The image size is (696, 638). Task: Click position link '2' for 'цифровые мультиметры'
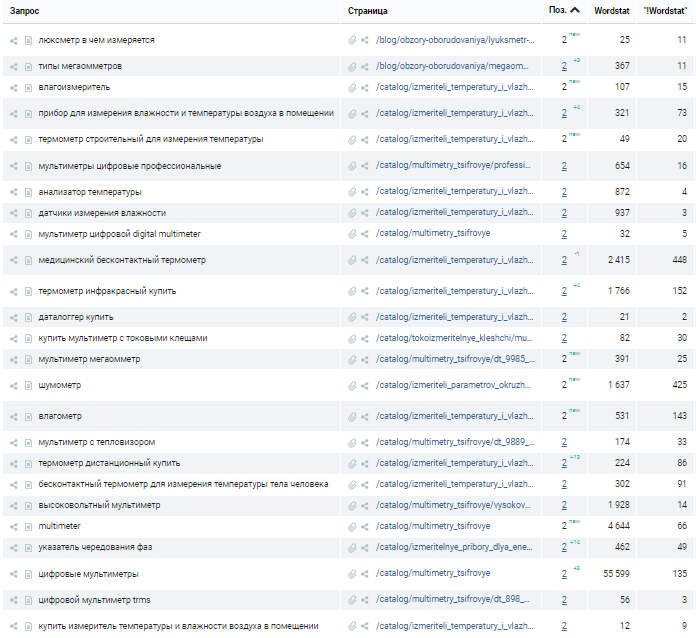point(564,574)
